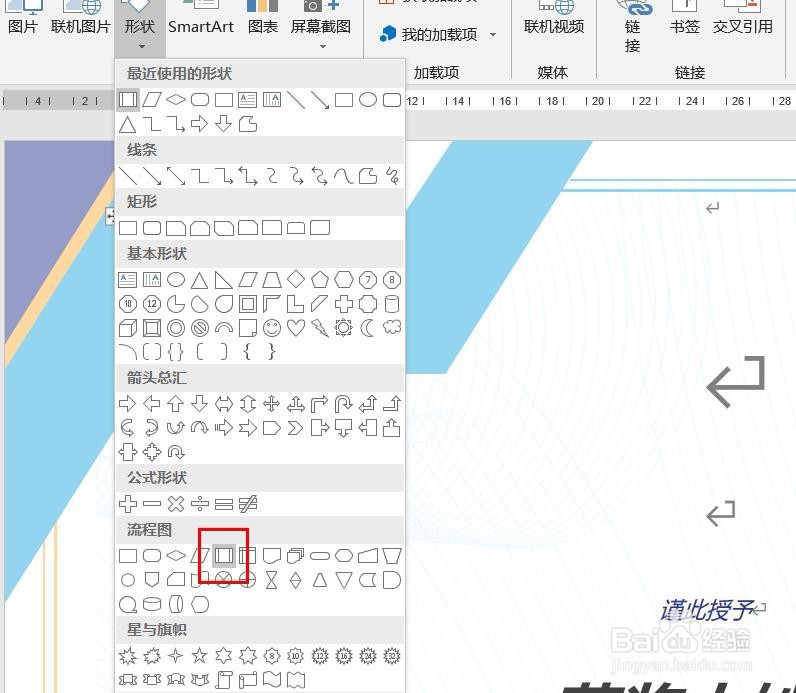796x693 pixels.
Task: Choose the left brace shape
Action: 248,352
